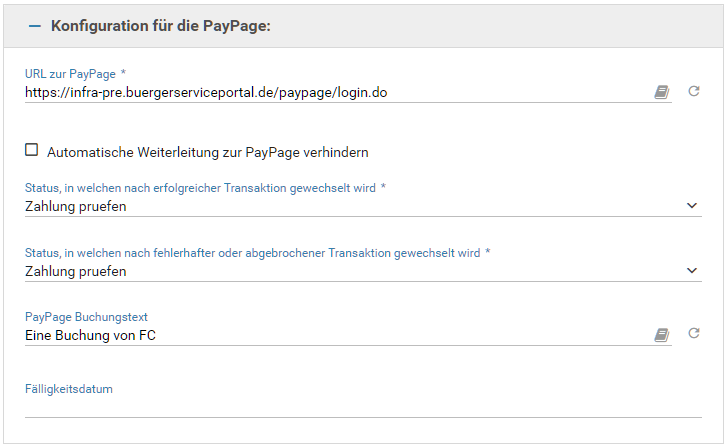727x447 pixels.
Task: Collapse section using the minus icon
Action: click(x=35, y=26)
